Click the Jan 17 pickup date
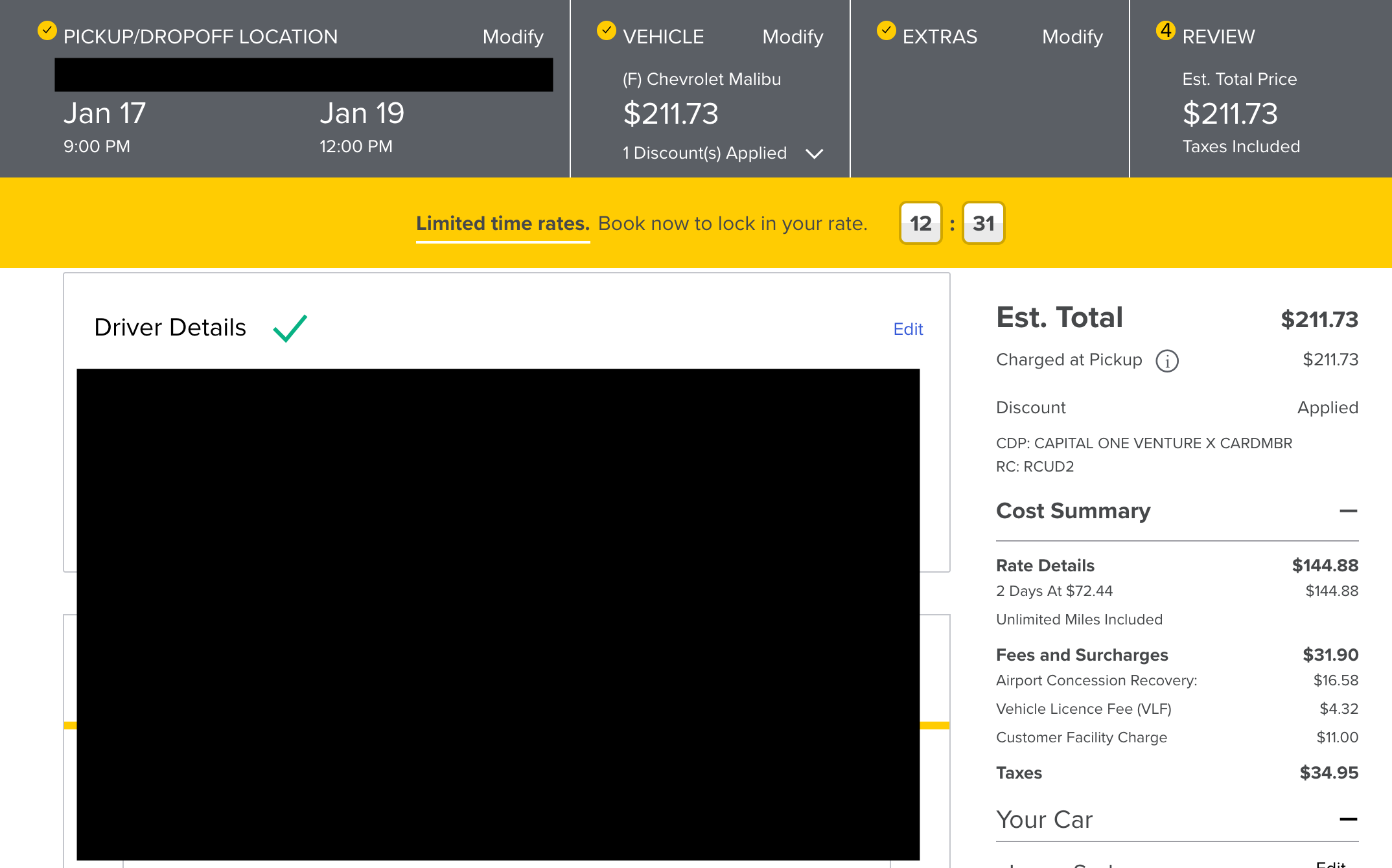The image size is (1392, 868). click(x=105, y=114)
